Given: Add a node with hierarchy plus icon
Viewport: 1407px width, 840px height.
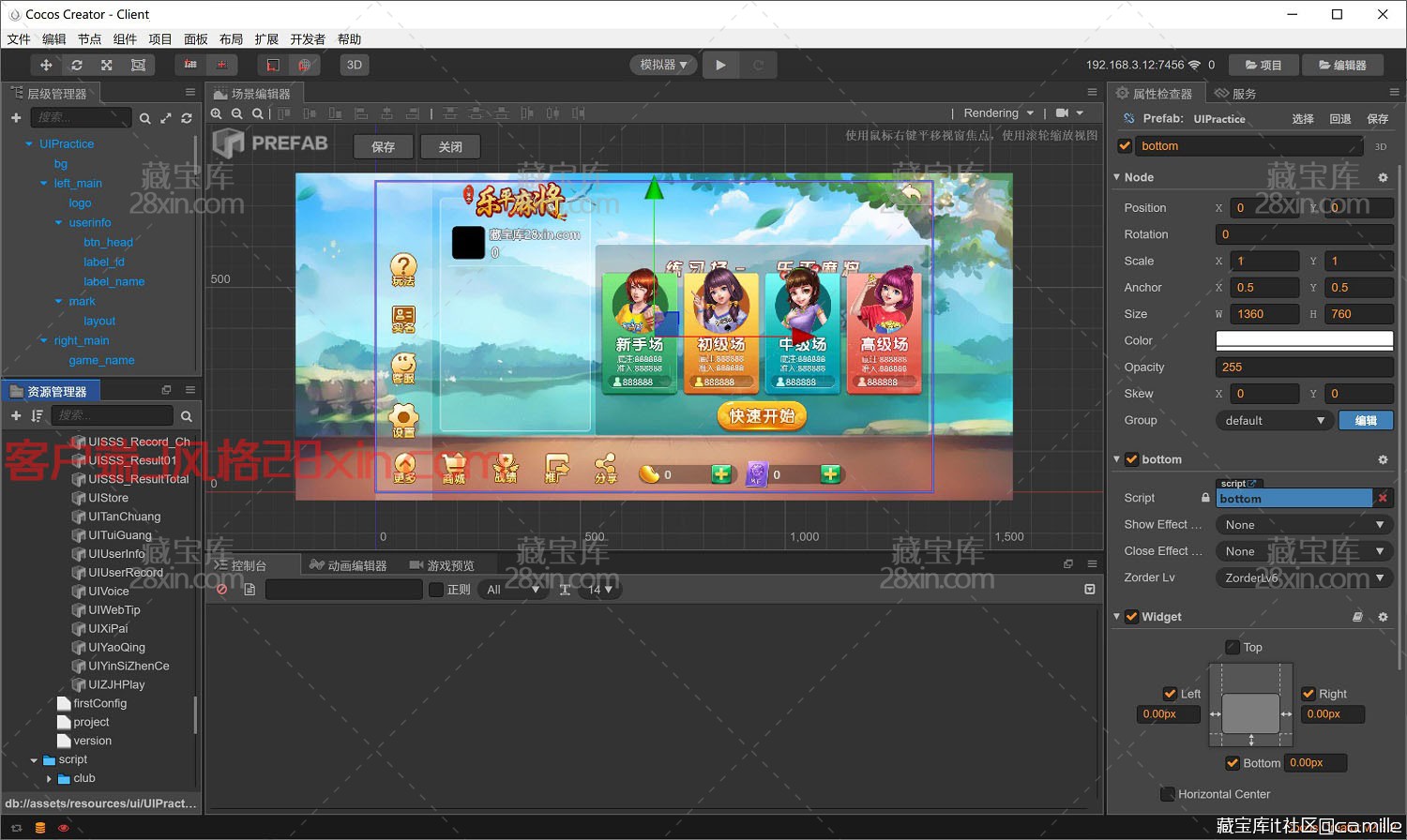Looking at the screenshot, I should tap(16, 117).
